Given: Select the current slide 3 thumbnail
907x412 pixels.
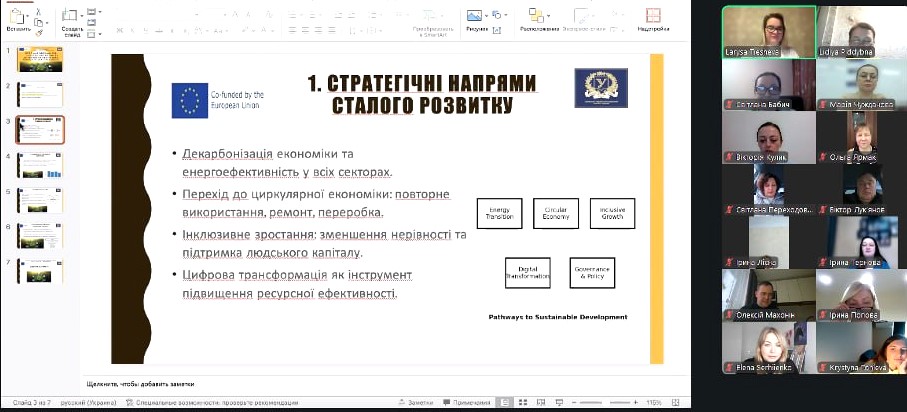Looking at the screenshot, I should click(x=40, y=130).
